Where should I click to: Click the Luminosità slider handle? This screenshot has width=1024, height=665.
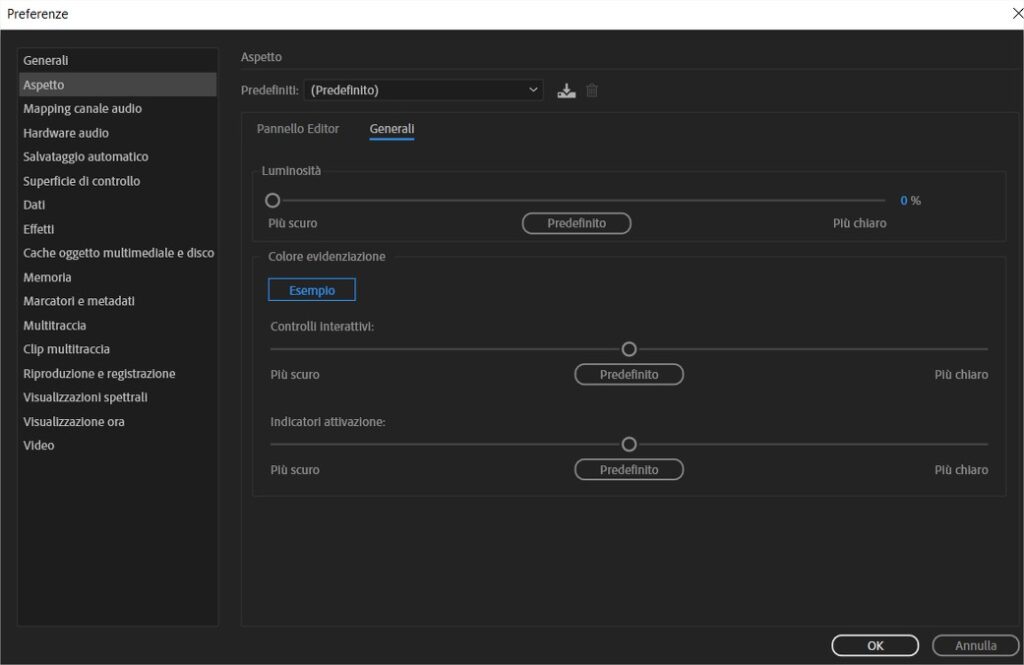[272, 200]
